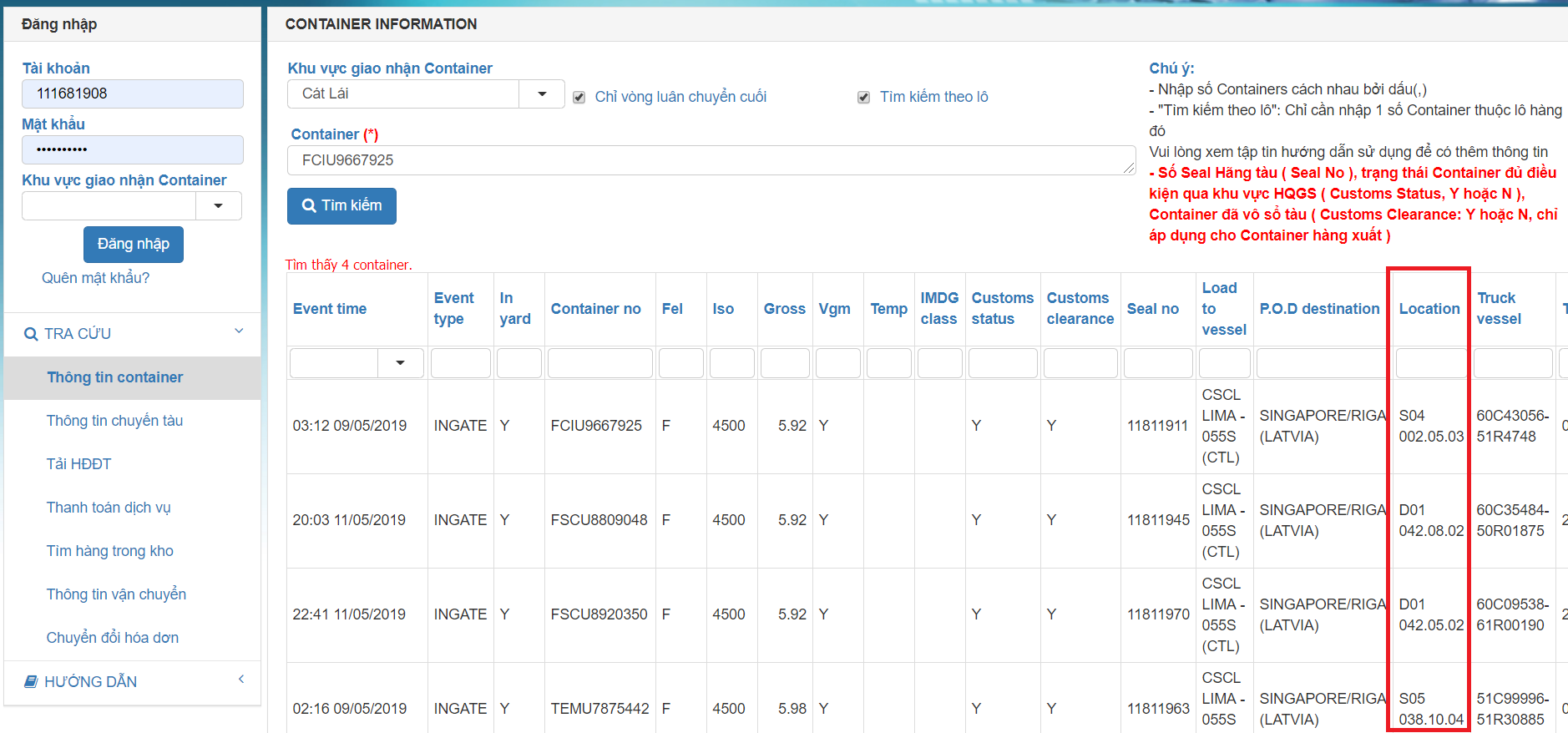Open 'Tìm hàng trong kho' menu item
This screenshot has height=733, width=1568.
pyautogui.click(x=110, y=551)
